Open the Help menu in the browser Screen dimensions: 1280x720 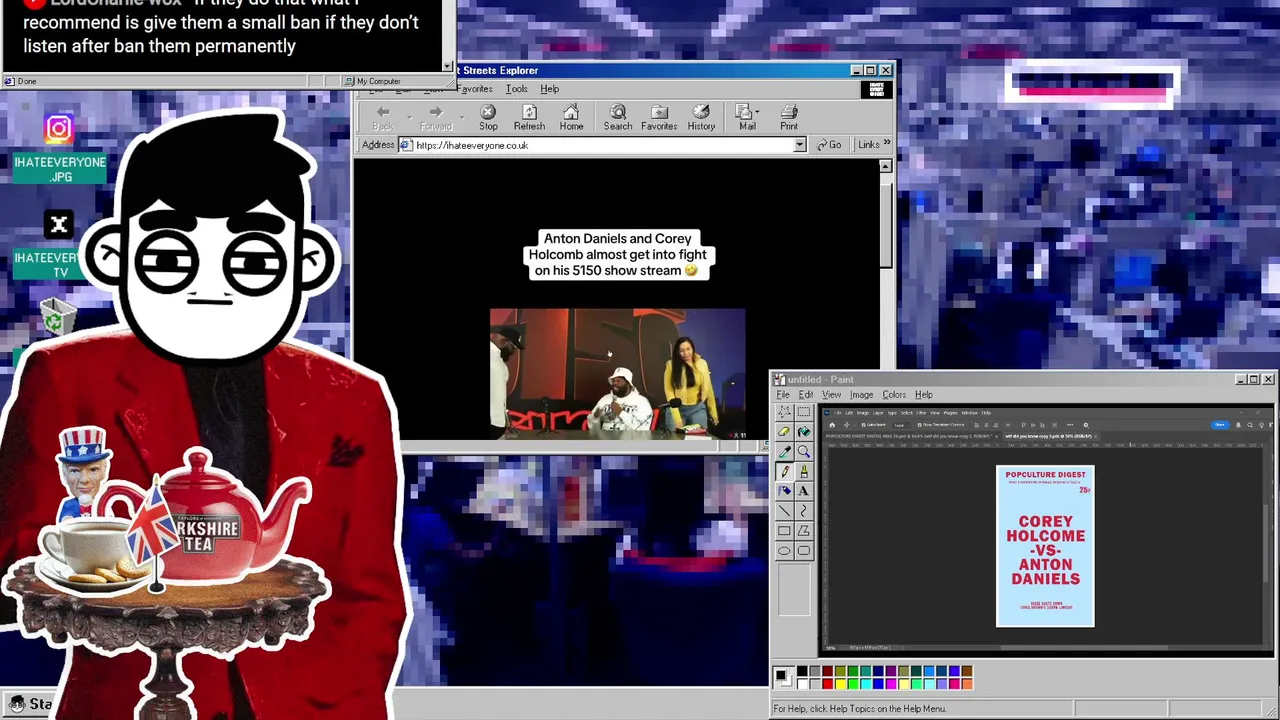549,89
